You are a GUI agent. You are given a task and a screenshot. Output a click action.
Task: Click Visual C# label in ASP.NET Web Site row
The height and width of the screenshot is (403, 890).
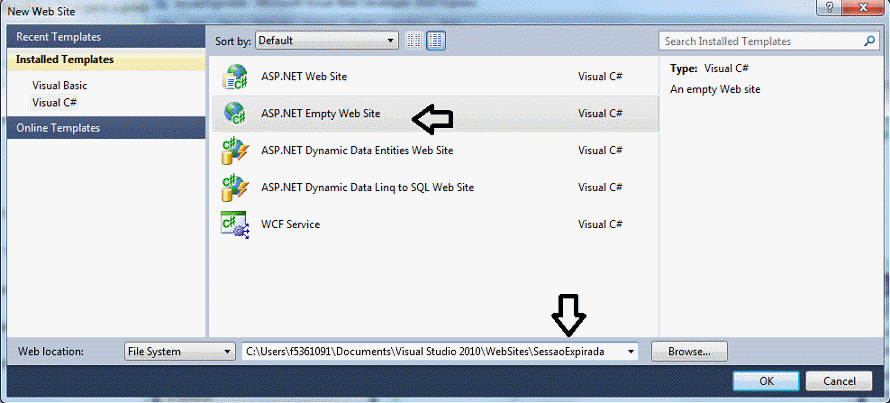(600, 76)
